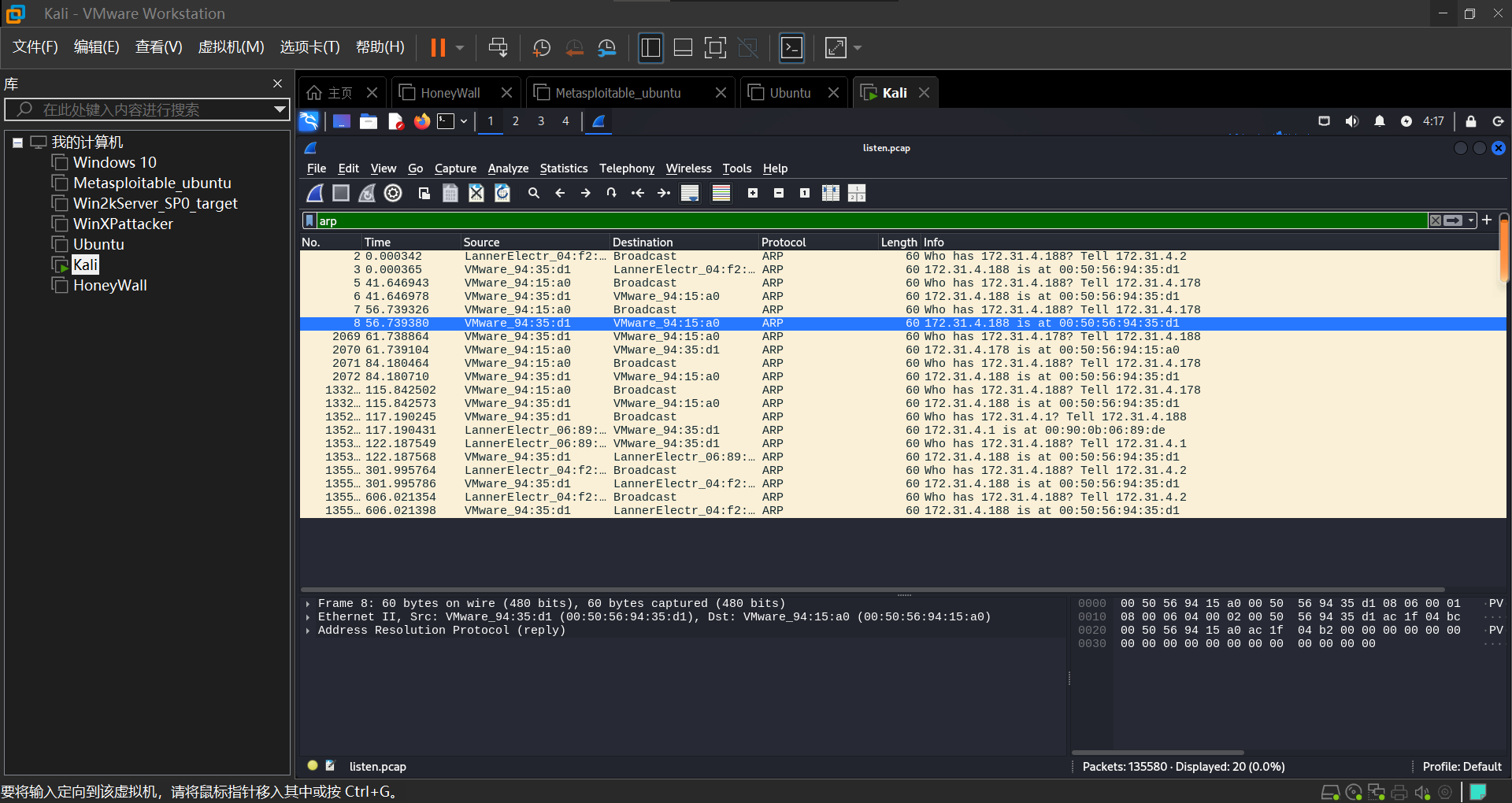Restart the current capture
The height and width of the screenshot is (803, 1512).
[x=367, y=193]
